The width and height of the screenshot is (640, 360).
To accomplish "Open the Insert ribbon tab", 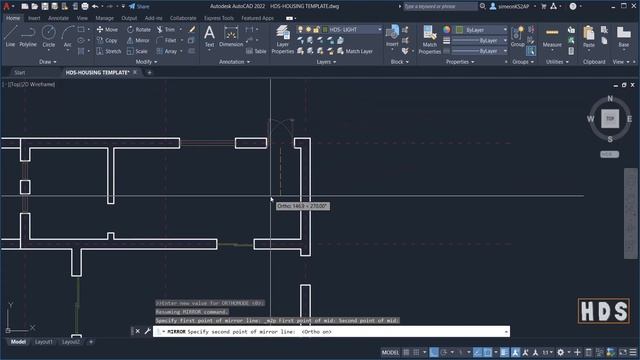I will 34,18.
